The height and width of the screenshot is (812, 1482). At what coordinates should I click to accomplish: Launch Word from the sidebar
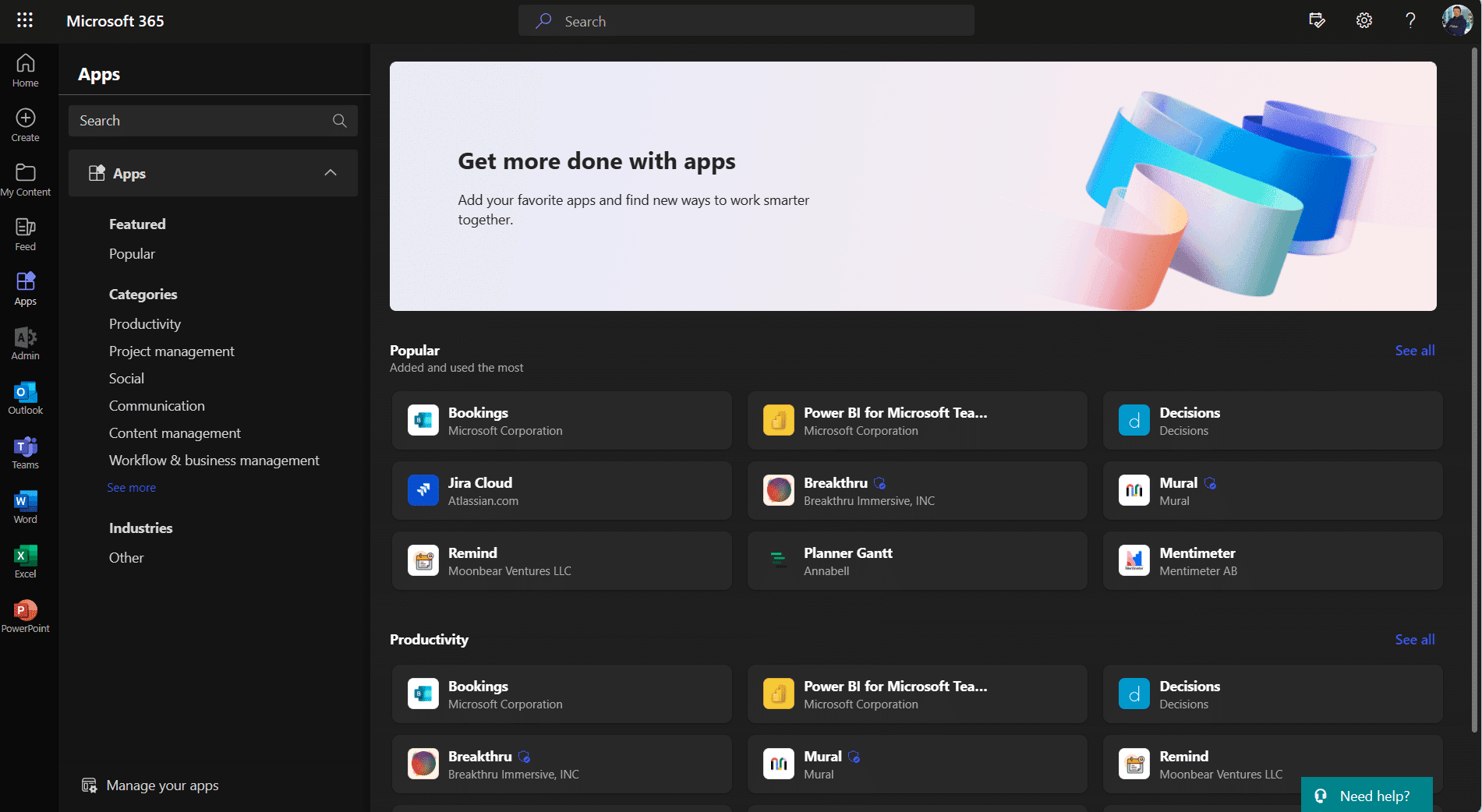click(x=25, y=507)
